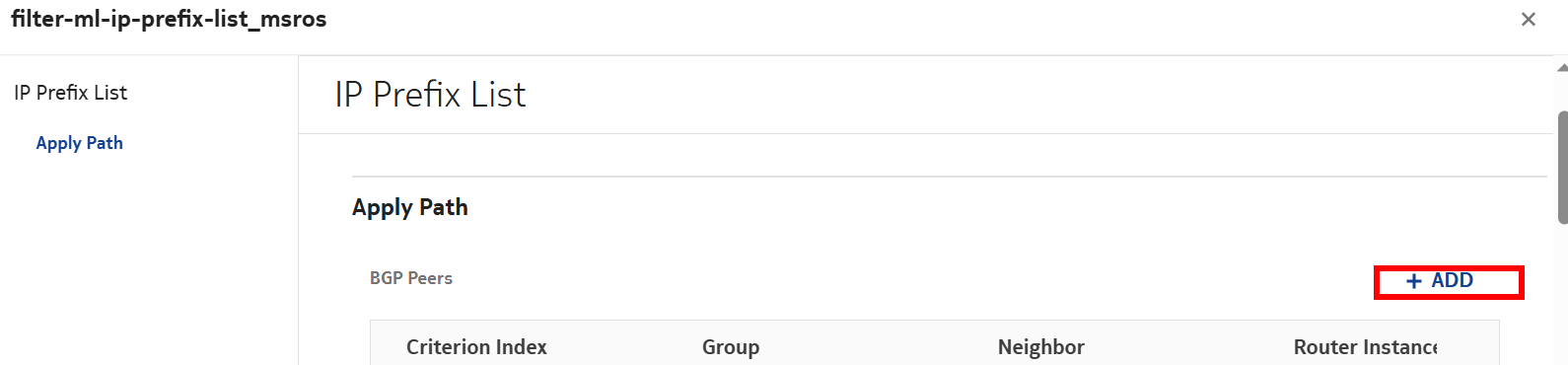
Task: Sort table by Neighbor column
Action: click(x=1041, y=347)
